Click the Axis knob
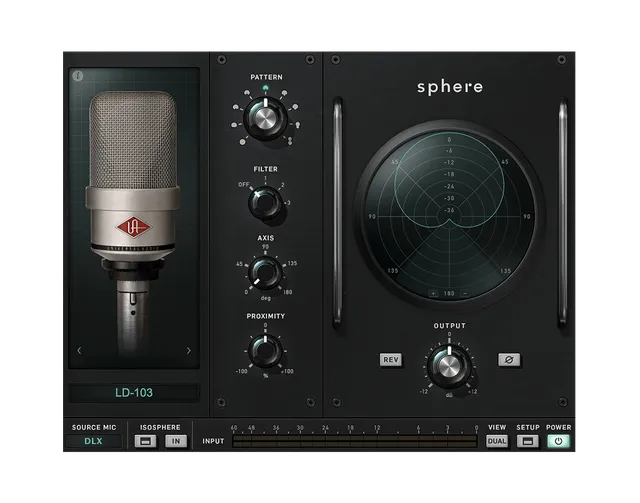The image size is (640, 503). 265,272
